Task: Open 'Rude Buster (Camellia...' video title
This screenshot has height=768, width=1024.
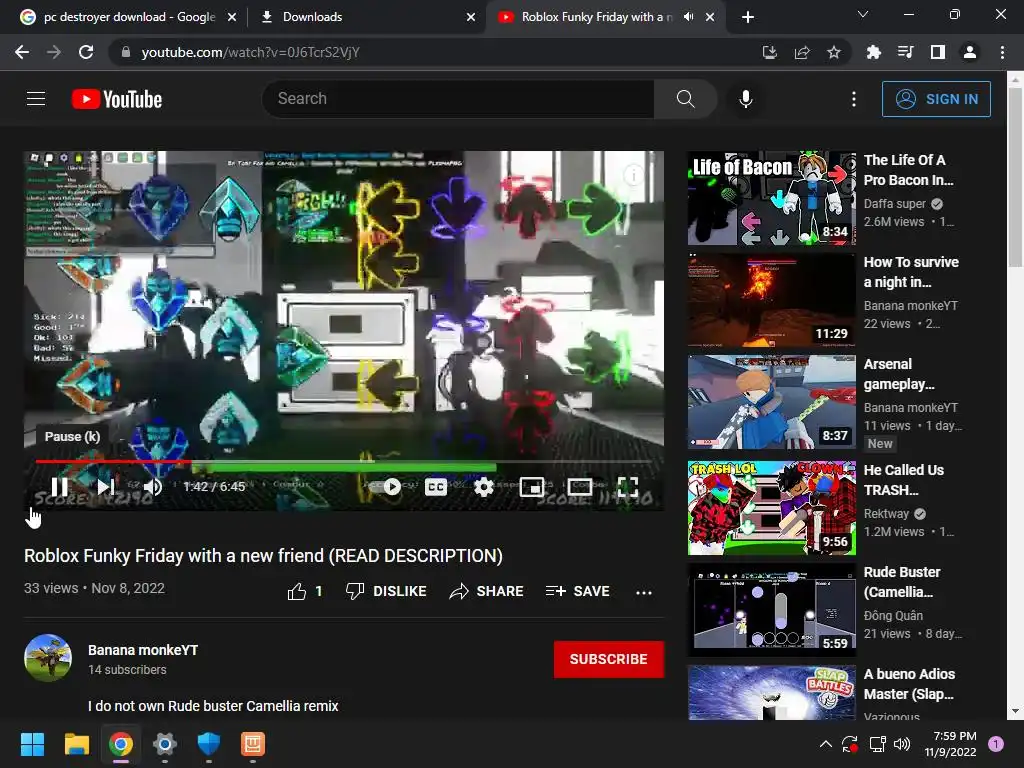Action: click(902, 582)
